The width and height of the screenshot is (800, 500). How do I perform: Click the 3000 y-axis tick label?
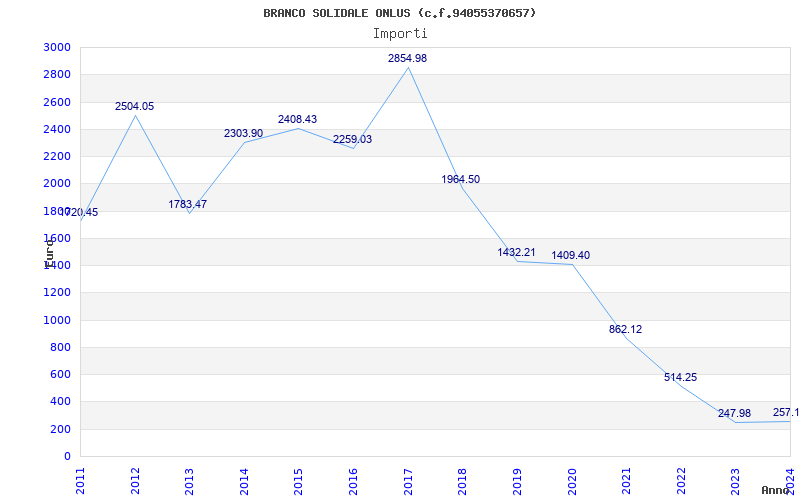click(x=57, y=47)
